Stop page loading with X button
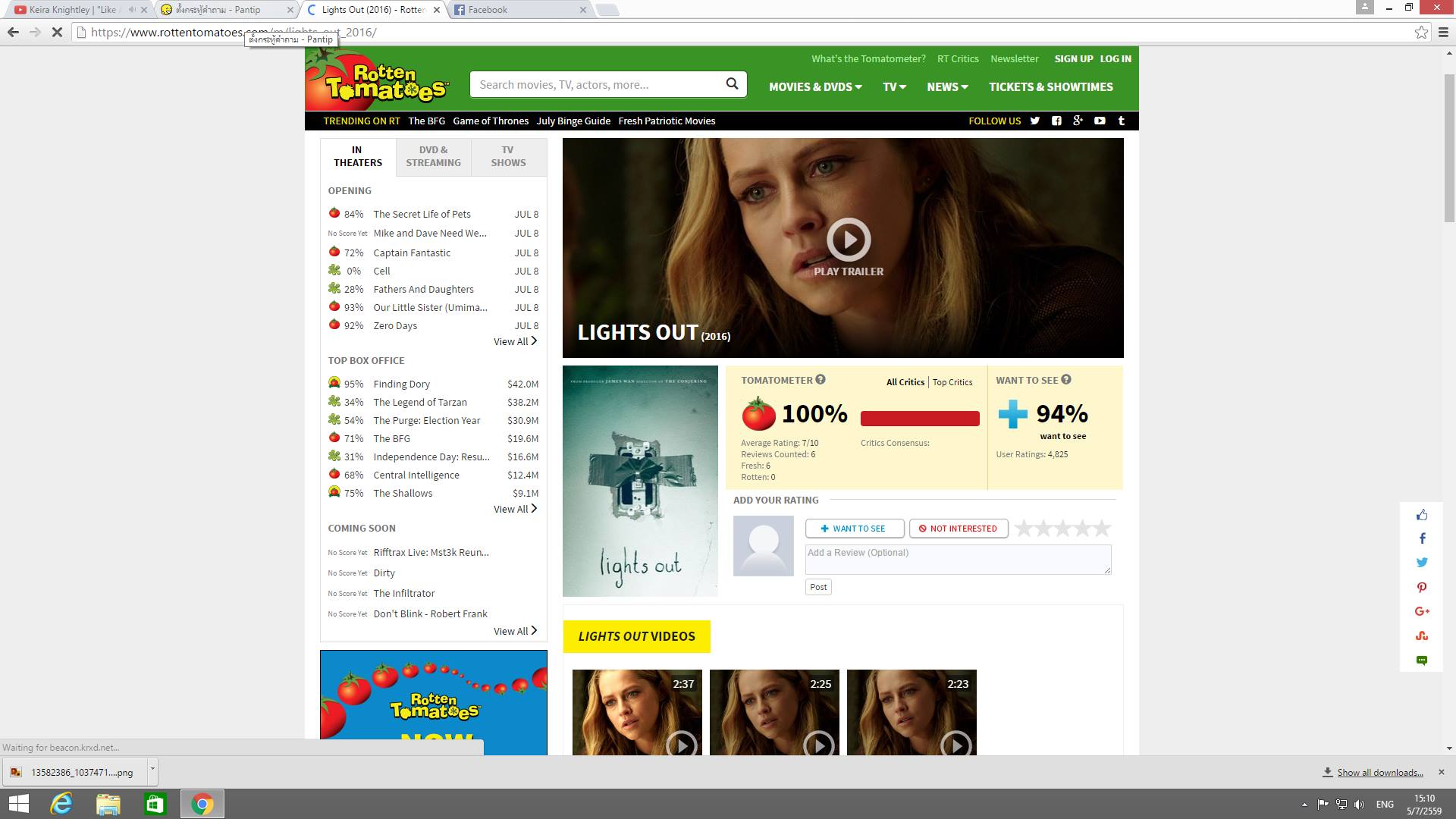This screenshot has height=819, width=1456. click(x=57, y=32)
